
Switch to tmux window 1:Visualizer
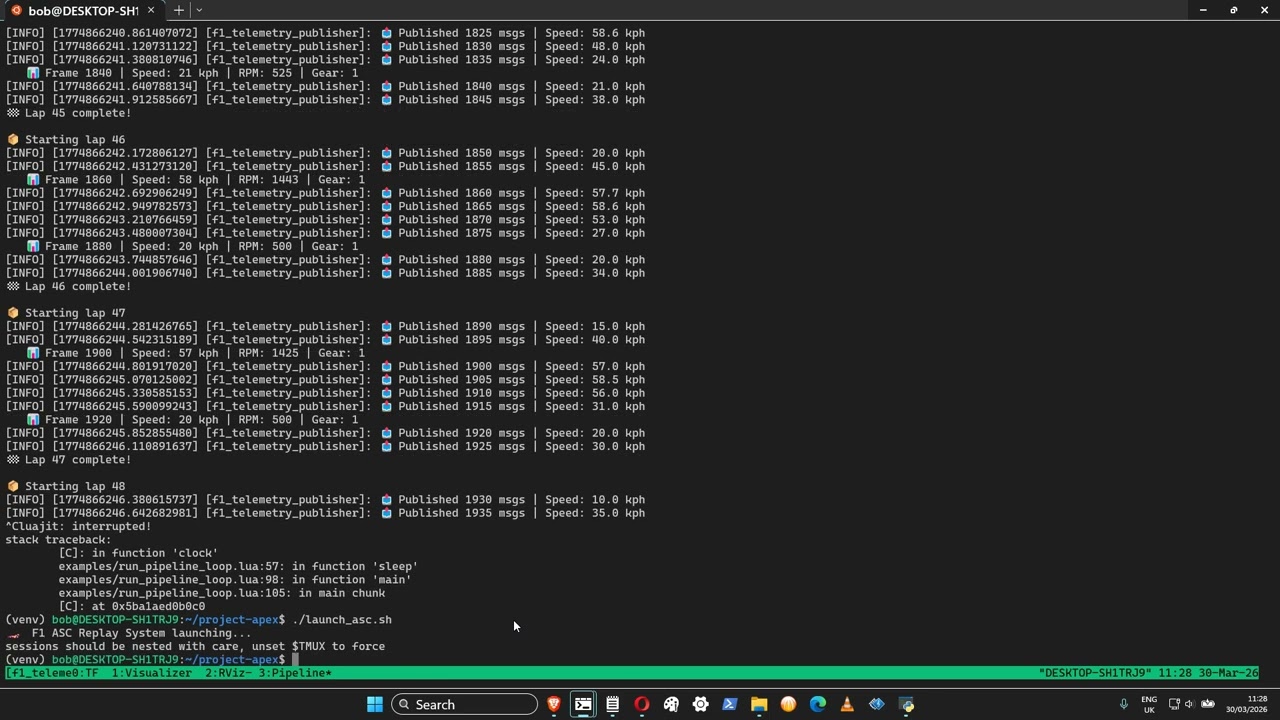pyautogui.click(x=151, y=673)
